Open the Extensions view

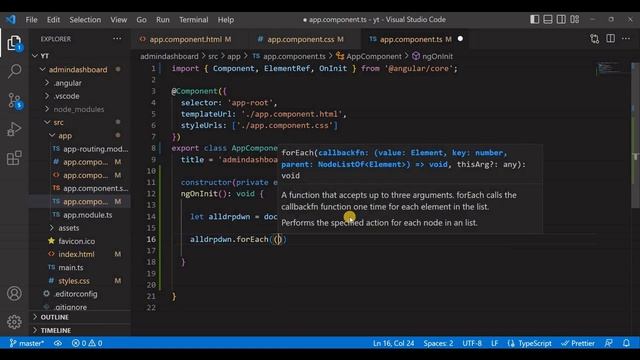[x=14, y=158]
